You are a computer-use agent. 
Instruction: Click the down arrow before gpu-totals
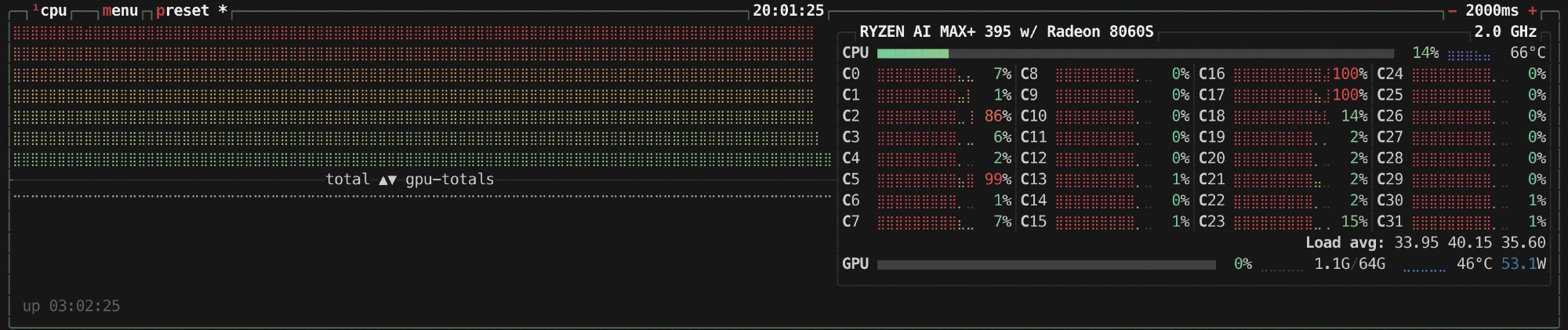pyautogui.click(x=393, y=180)
